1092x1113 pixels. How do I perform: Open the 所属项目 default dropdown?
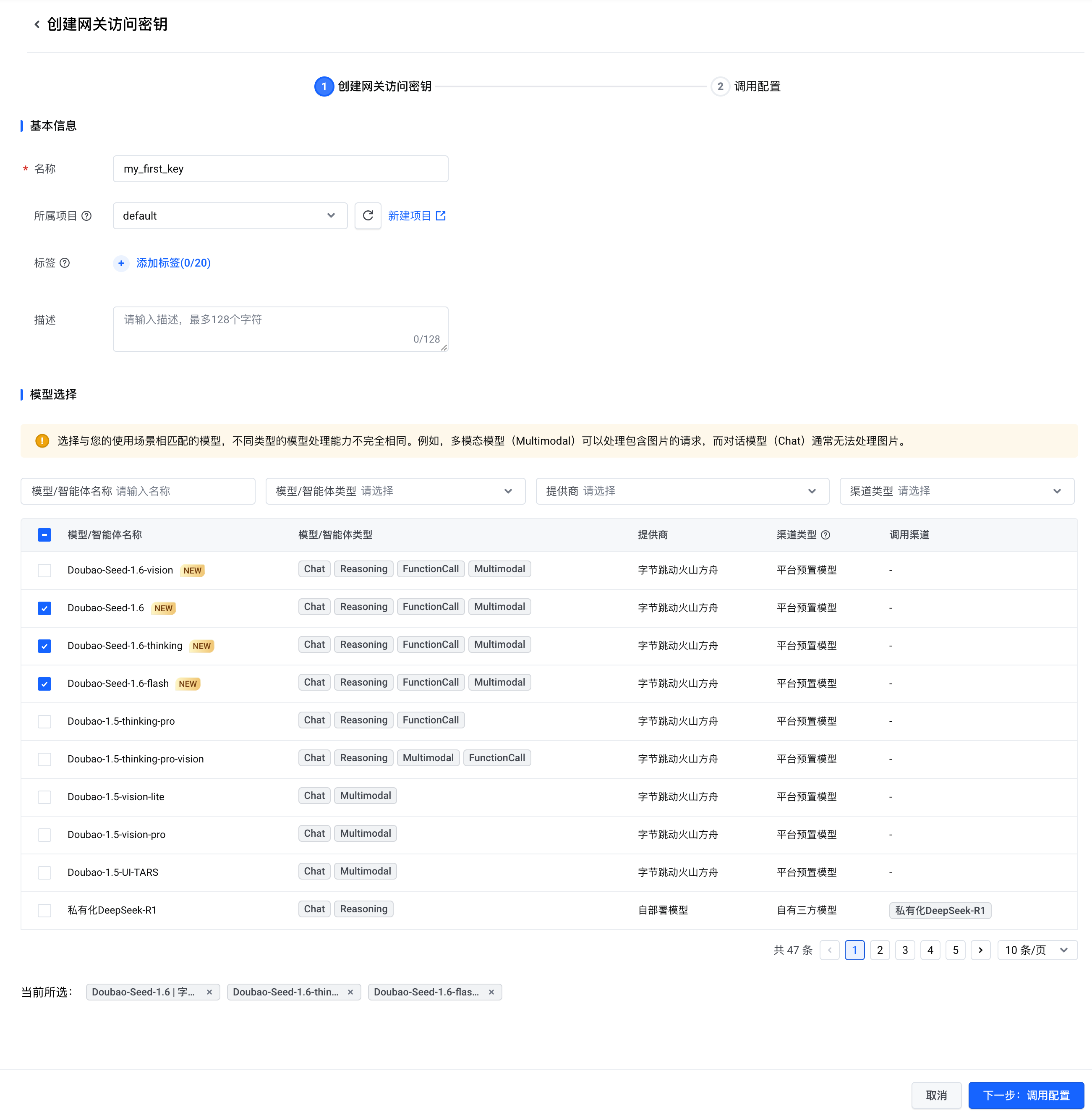[230, 216]
